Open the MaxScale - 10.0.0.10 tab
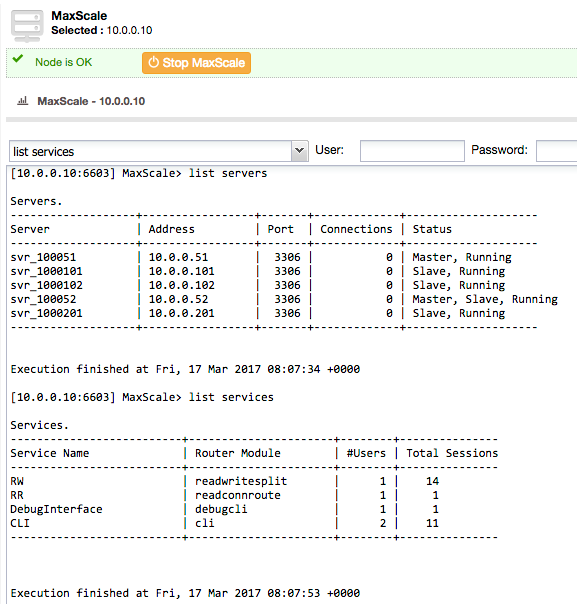This screenshot has width=577, height=604. [x=91, y=101]
